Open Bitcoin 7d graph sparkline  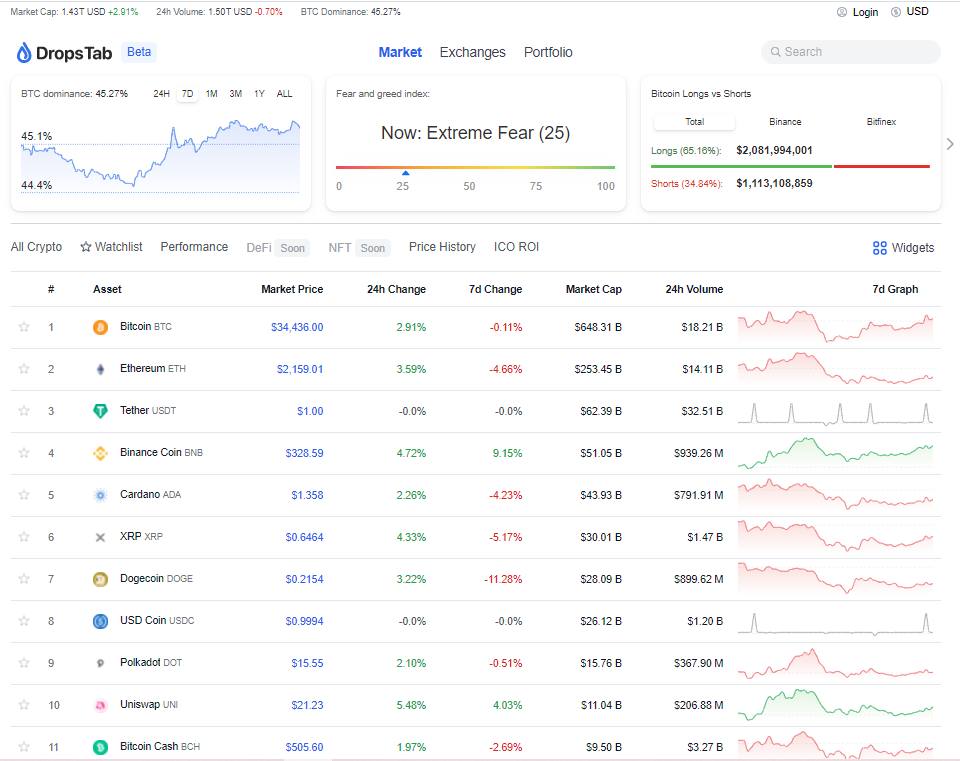pos(836,327)
